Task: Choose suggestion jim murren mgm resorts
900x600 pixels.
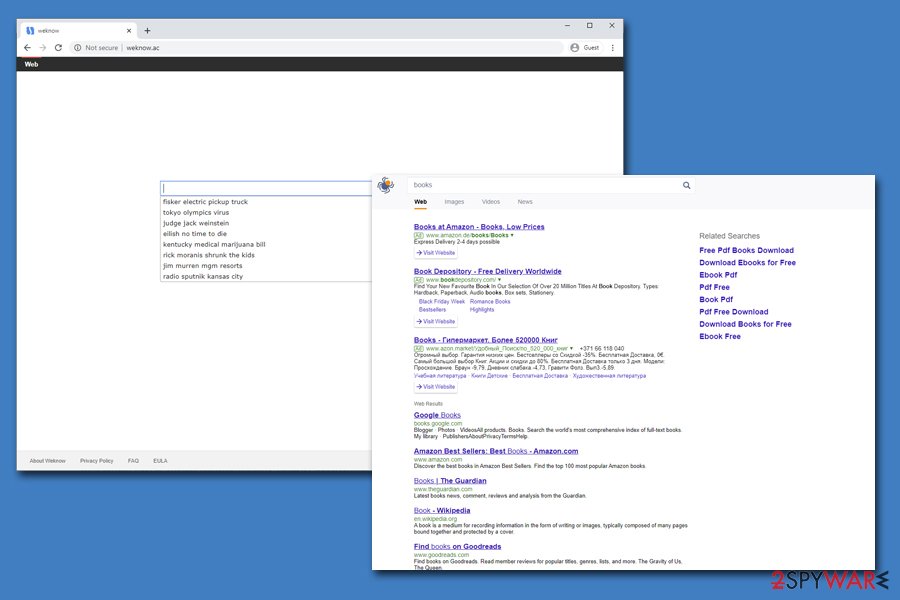Action: [202, 265]
